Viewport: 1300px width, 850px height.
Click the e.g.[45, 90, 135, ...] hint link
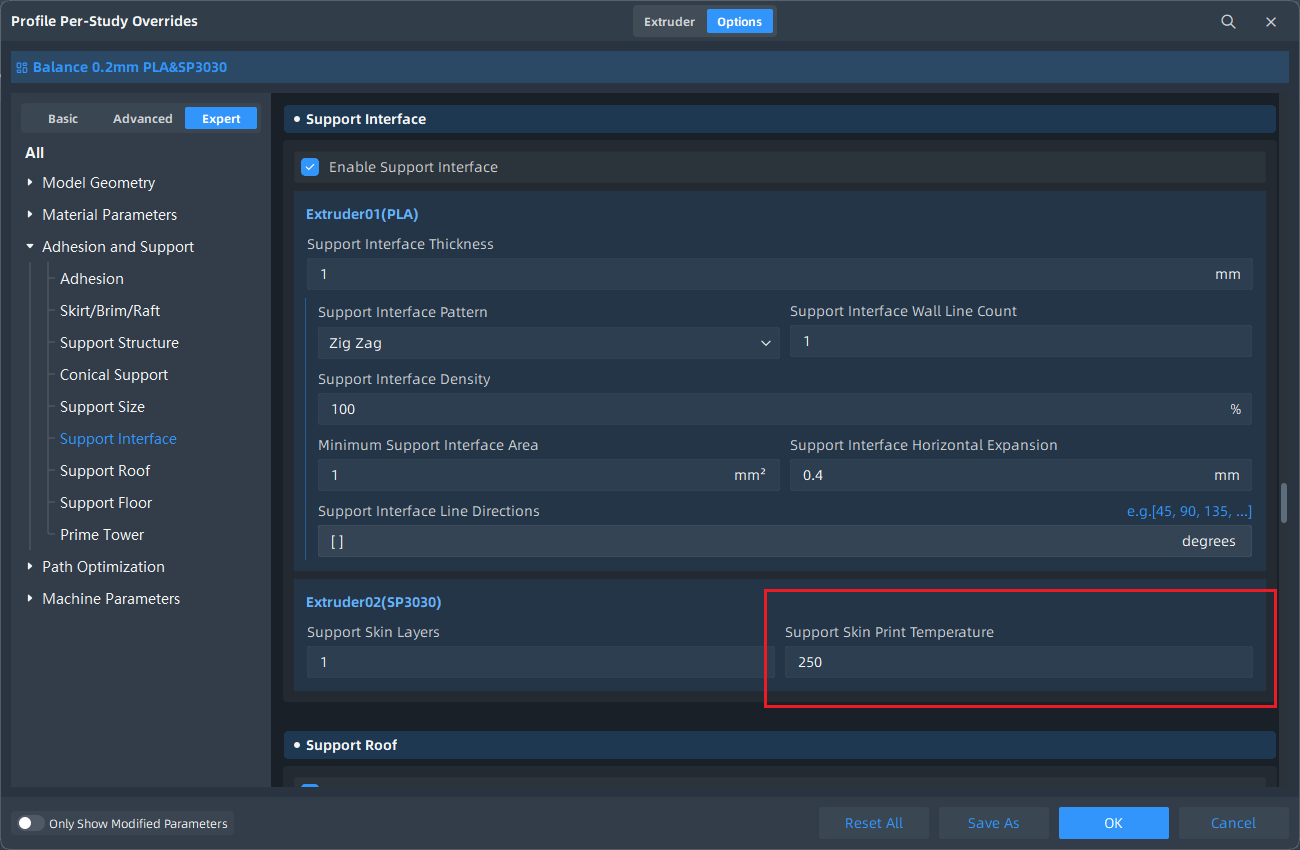click(x=1189, y=511)
